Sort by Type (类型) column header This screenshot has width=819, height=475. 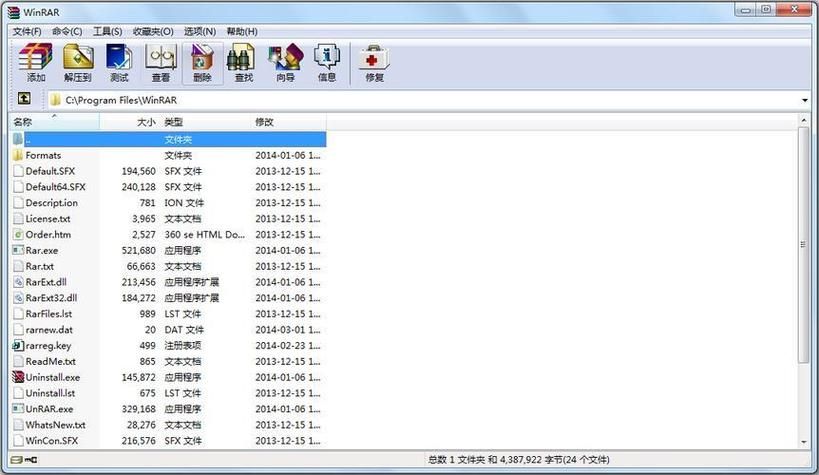point(205,122)
